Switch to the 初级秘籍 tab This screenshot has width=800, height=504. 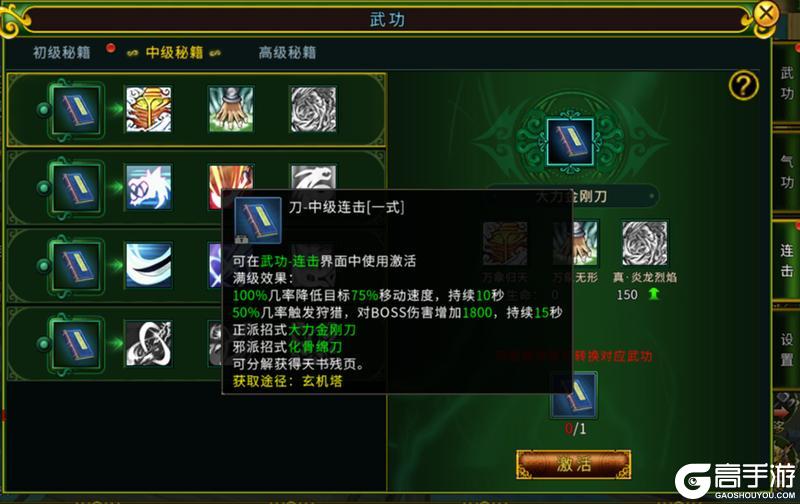(x=62, y=53)
